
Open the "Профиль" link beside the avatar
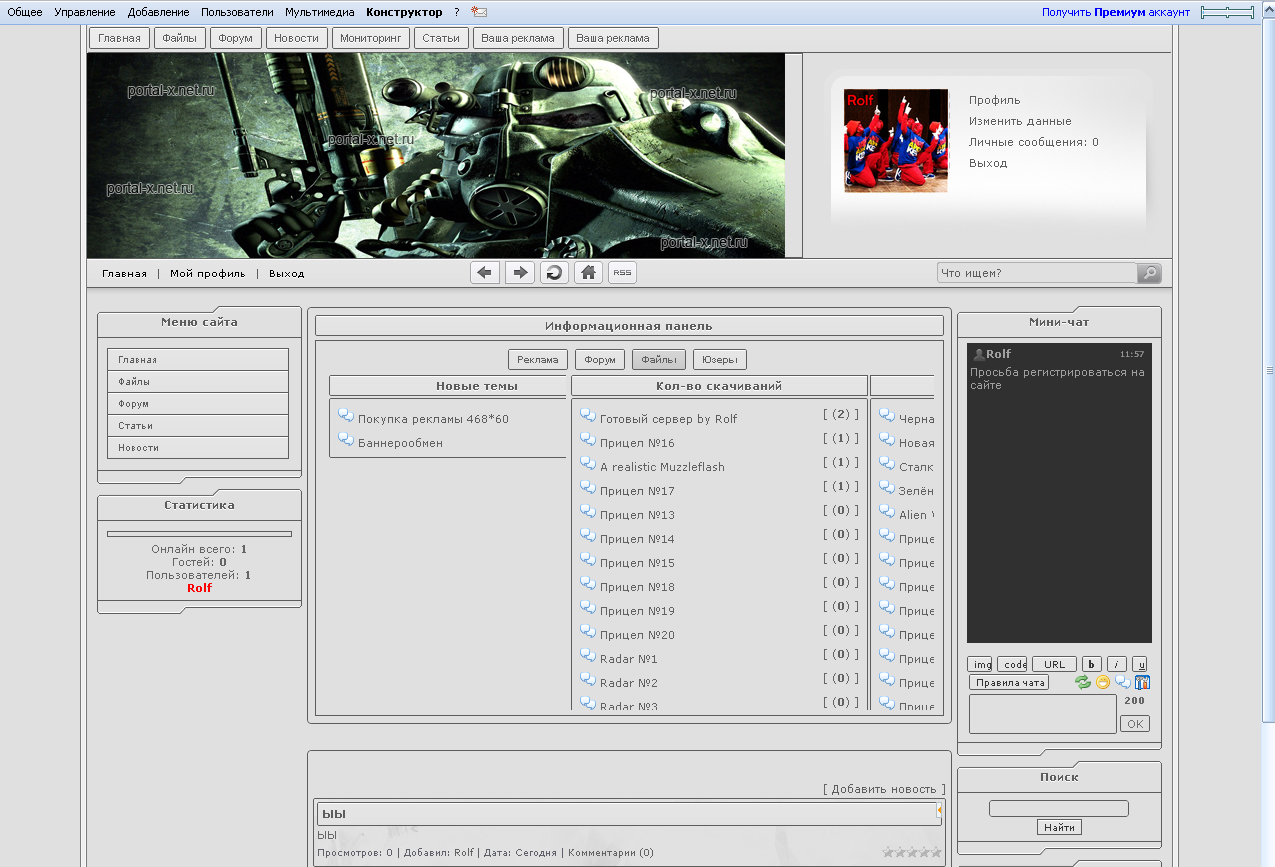995,100
